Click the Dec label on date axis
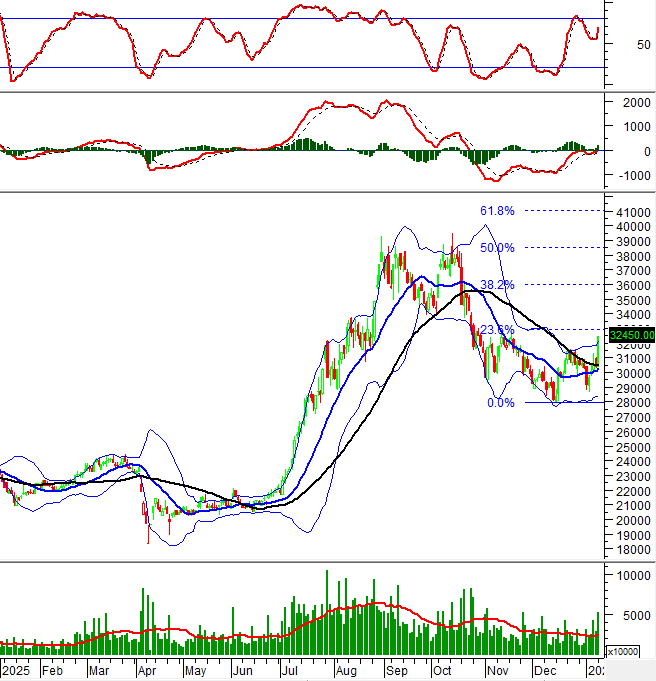This screenshot has height=681, width=656. coord(544,673)
